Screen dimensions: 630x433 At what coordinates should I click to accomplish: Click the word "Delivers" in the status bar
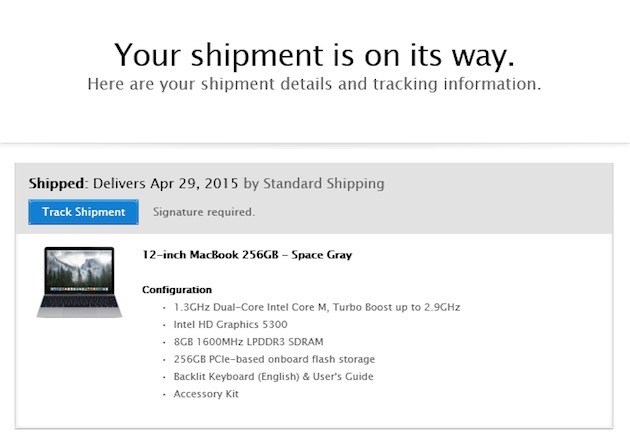pyautogui.click(x=120, y=184)
